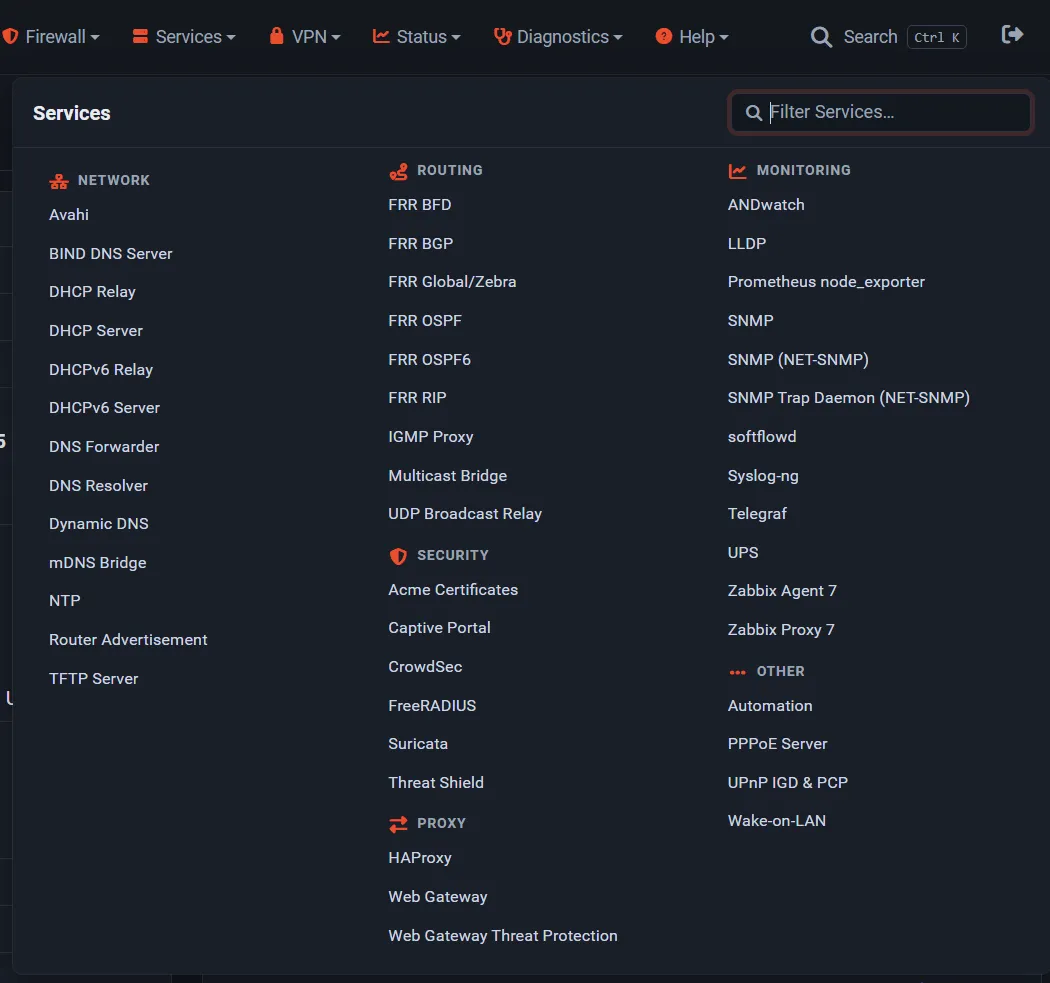Click the Proxy category arrows icon

point(398,824)
